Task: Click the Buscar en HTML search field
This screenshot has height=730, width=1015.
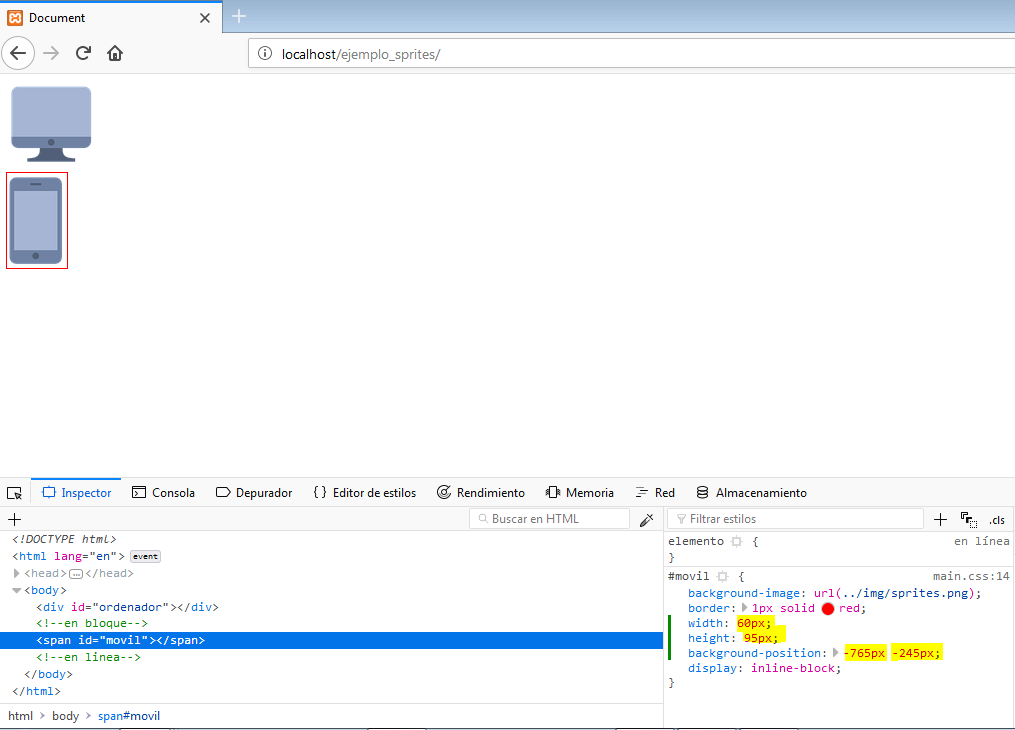Action: (x=549, y=519)
